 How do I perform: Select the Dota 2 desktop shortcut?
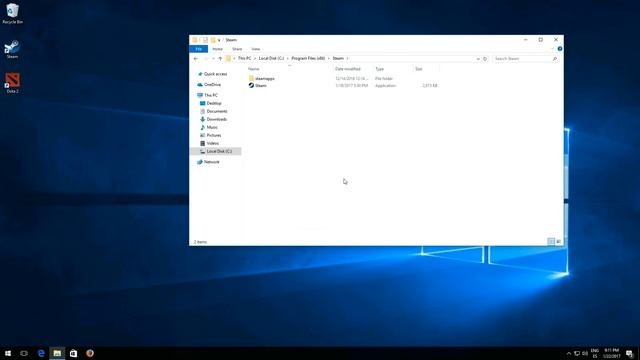click(x=12, y=83)
